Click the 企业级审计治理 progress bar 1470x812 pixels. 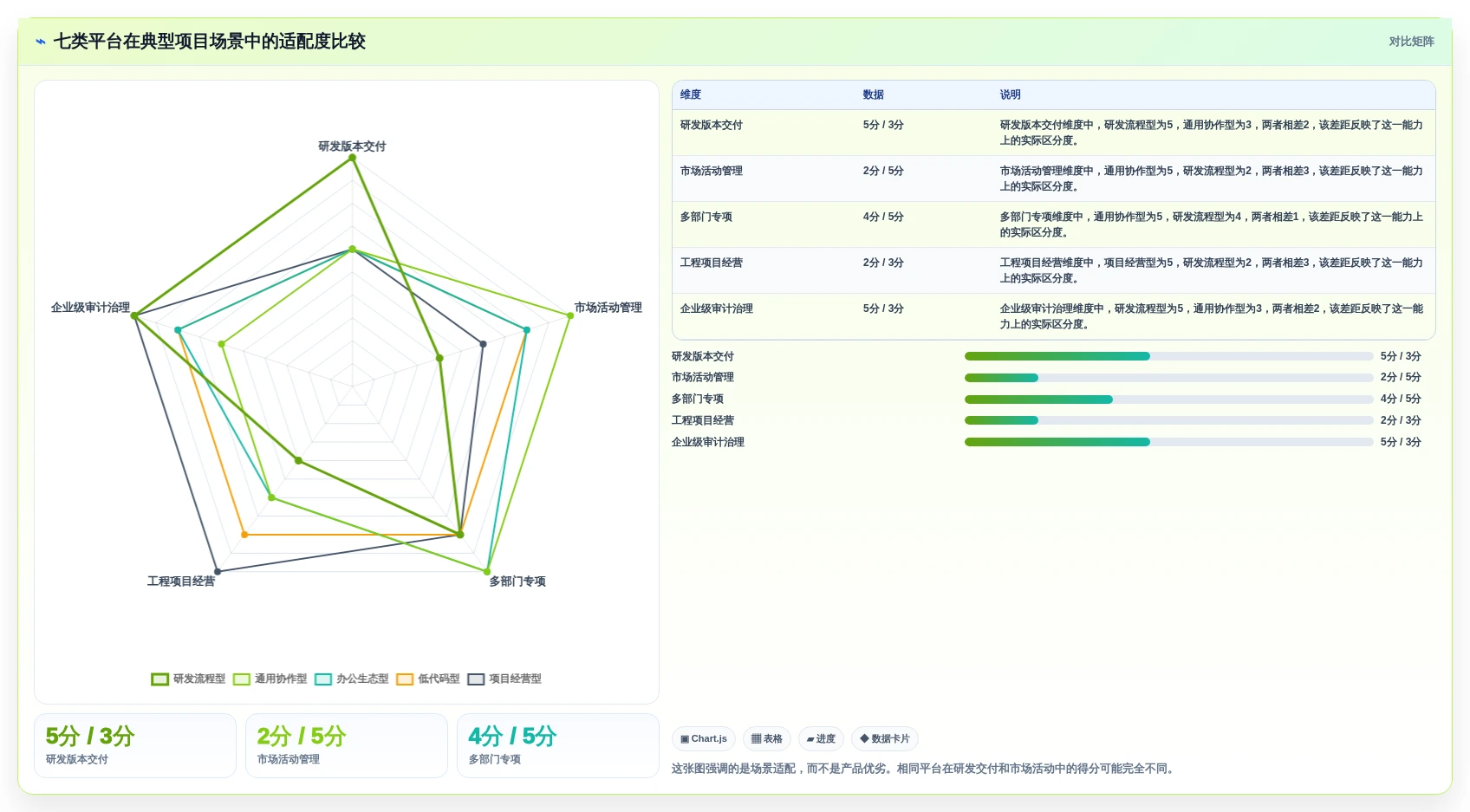pyautogui.click(x=1168, y=442)
